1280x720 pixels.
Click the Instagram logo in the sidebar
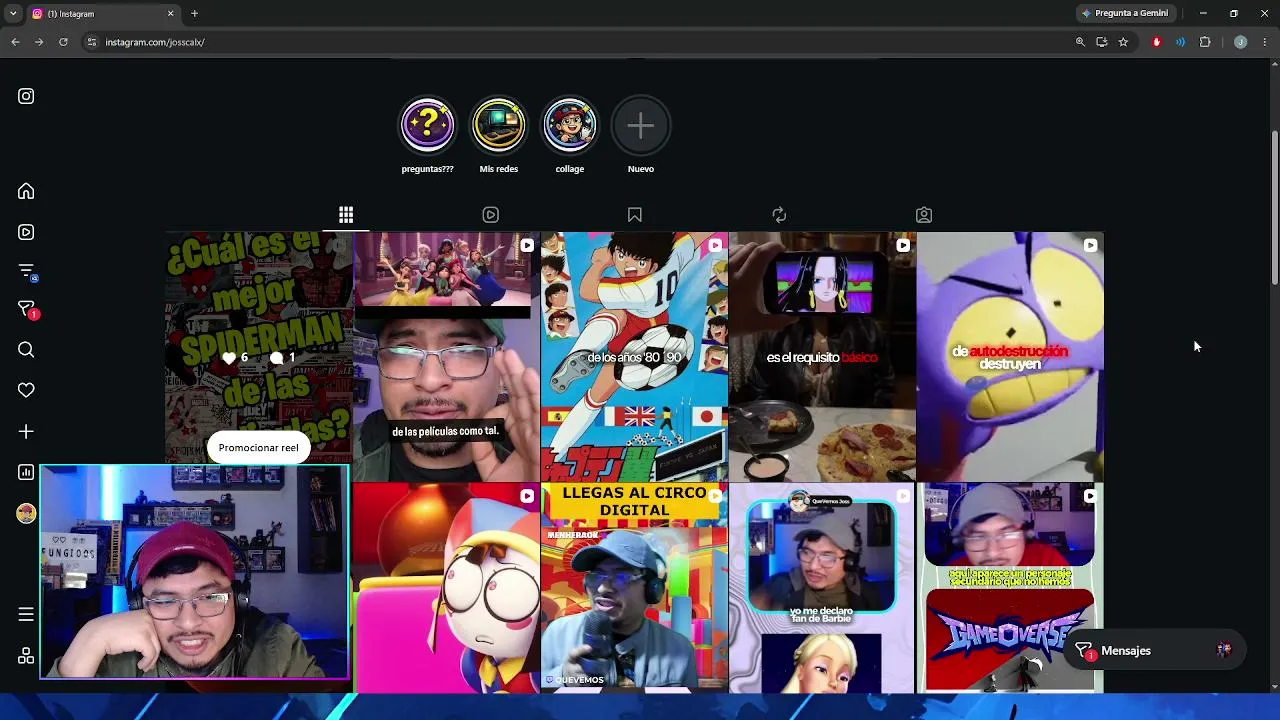tap(26, 96)
